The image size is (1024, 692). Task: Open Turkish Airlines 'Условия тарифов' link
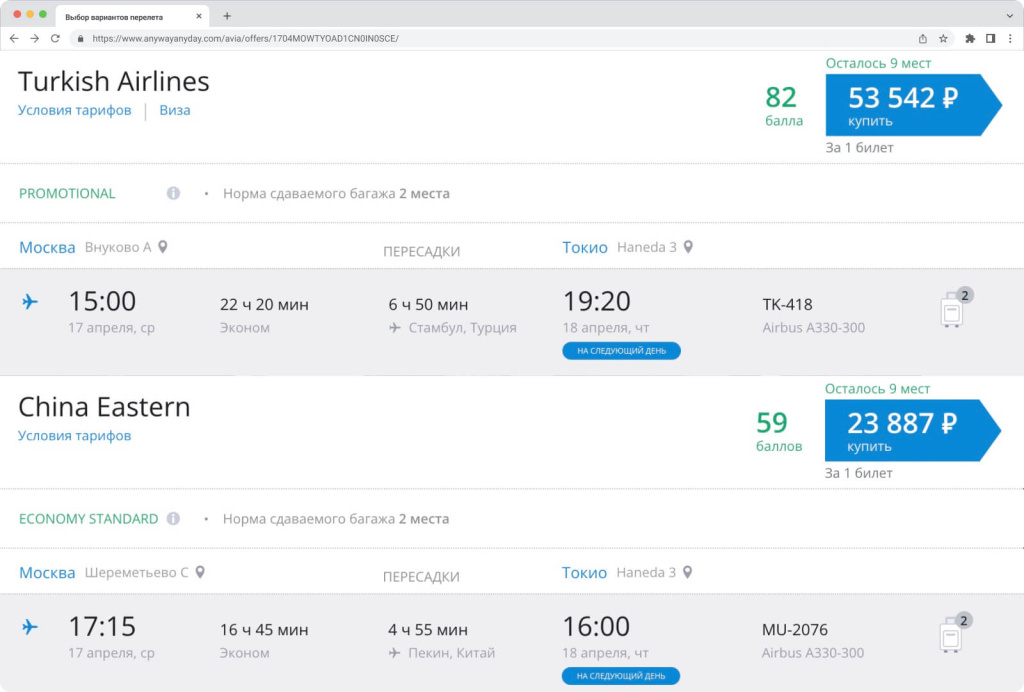pyautogui.click(x=74, y=110)
